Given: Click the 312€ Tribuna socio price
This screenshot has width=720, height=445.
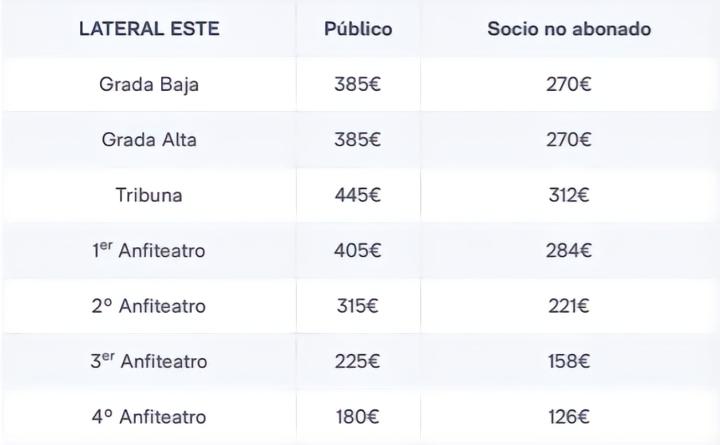Looking at the screenshot, I should [x=570, y=195].
